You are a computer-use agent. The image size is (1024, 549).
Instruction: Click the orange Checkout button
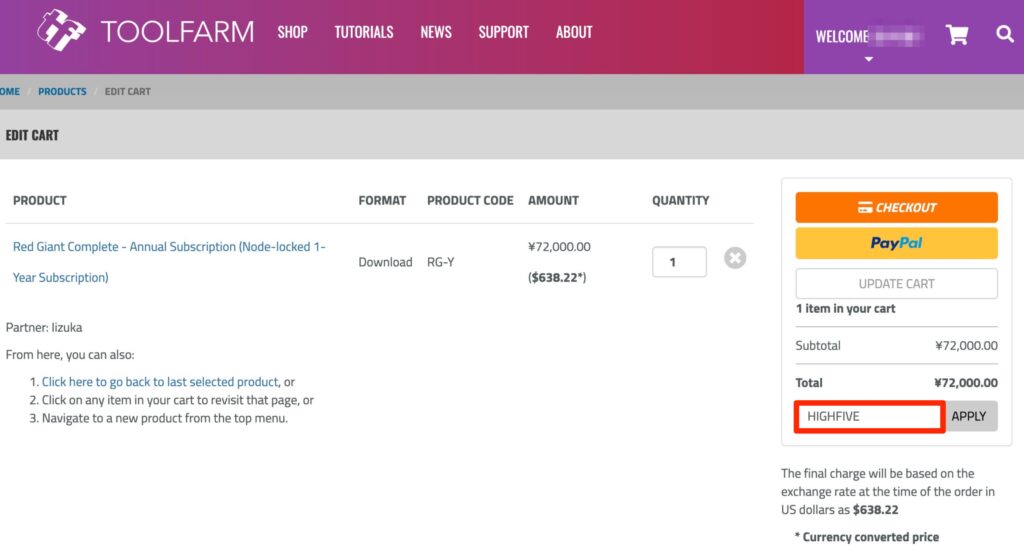pyautogui.click(x=896, y=208)
